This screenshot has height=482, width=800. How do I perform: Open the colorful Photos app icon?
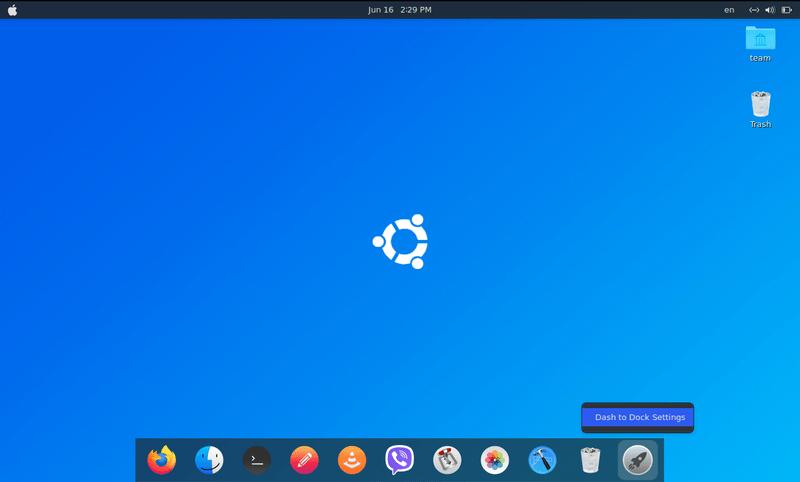tap(495, 460)
